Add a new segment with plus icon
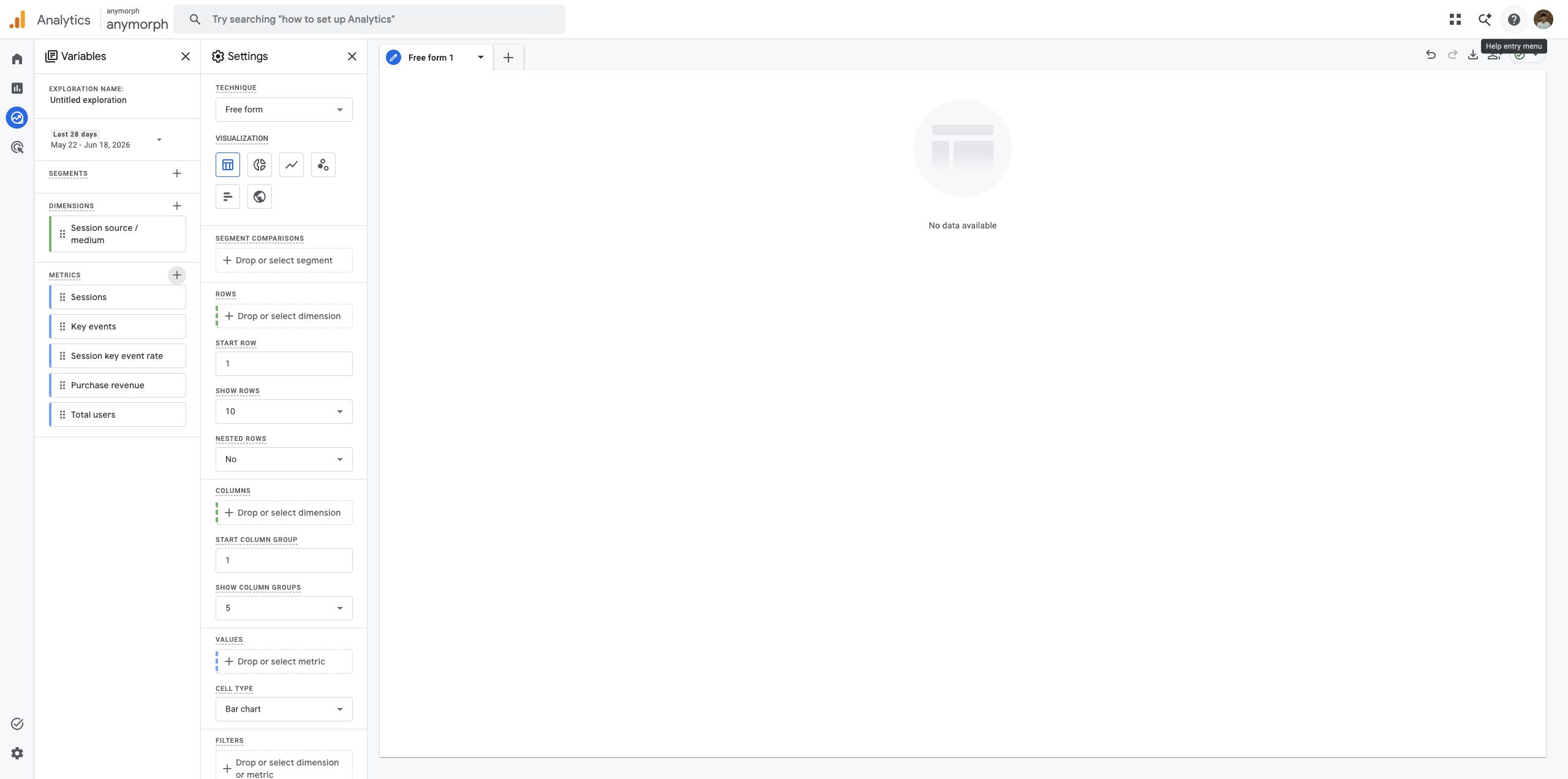The image size is (1568, 779). point(177,173)
